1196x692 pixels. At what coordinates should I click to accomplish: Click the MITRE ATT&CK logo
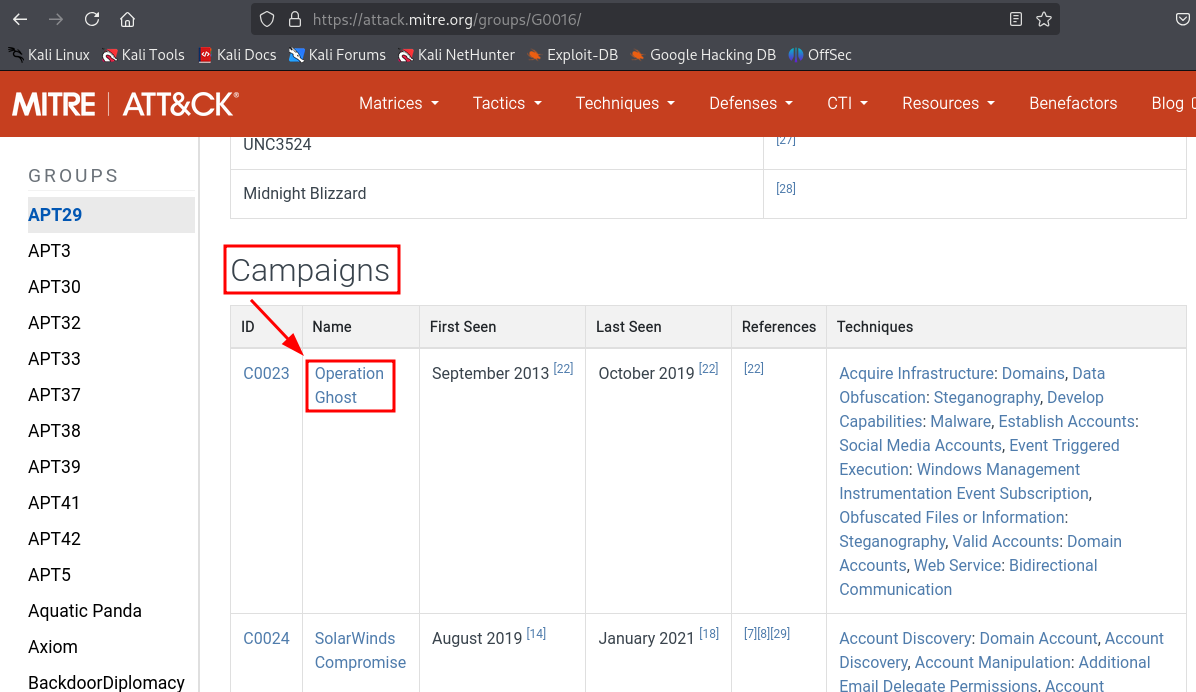(x=125, y=103)
